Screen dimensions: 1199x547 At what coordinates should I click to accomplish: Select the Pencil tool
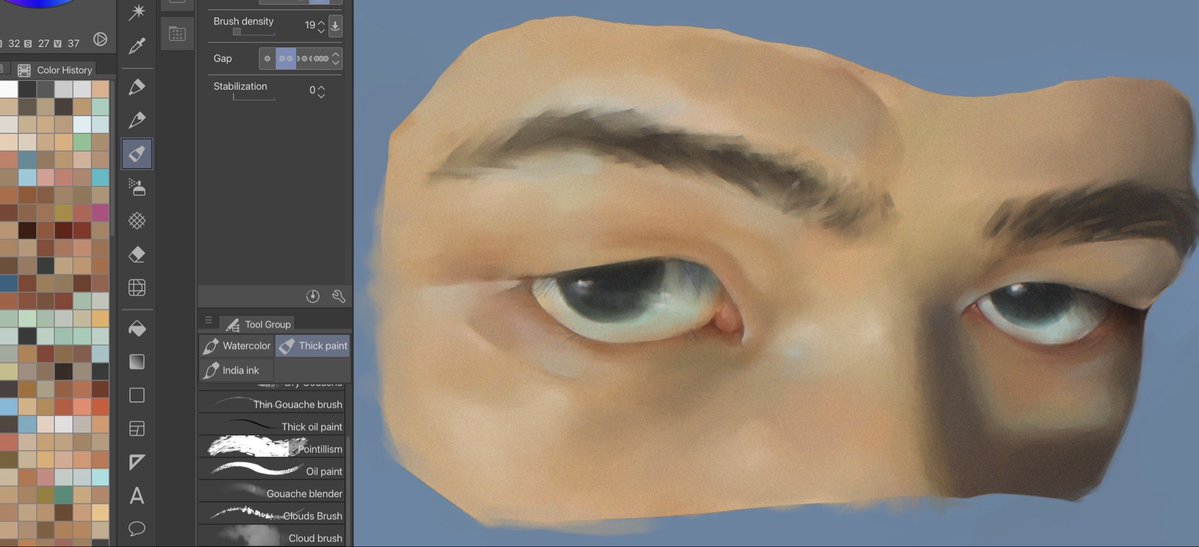137,120
